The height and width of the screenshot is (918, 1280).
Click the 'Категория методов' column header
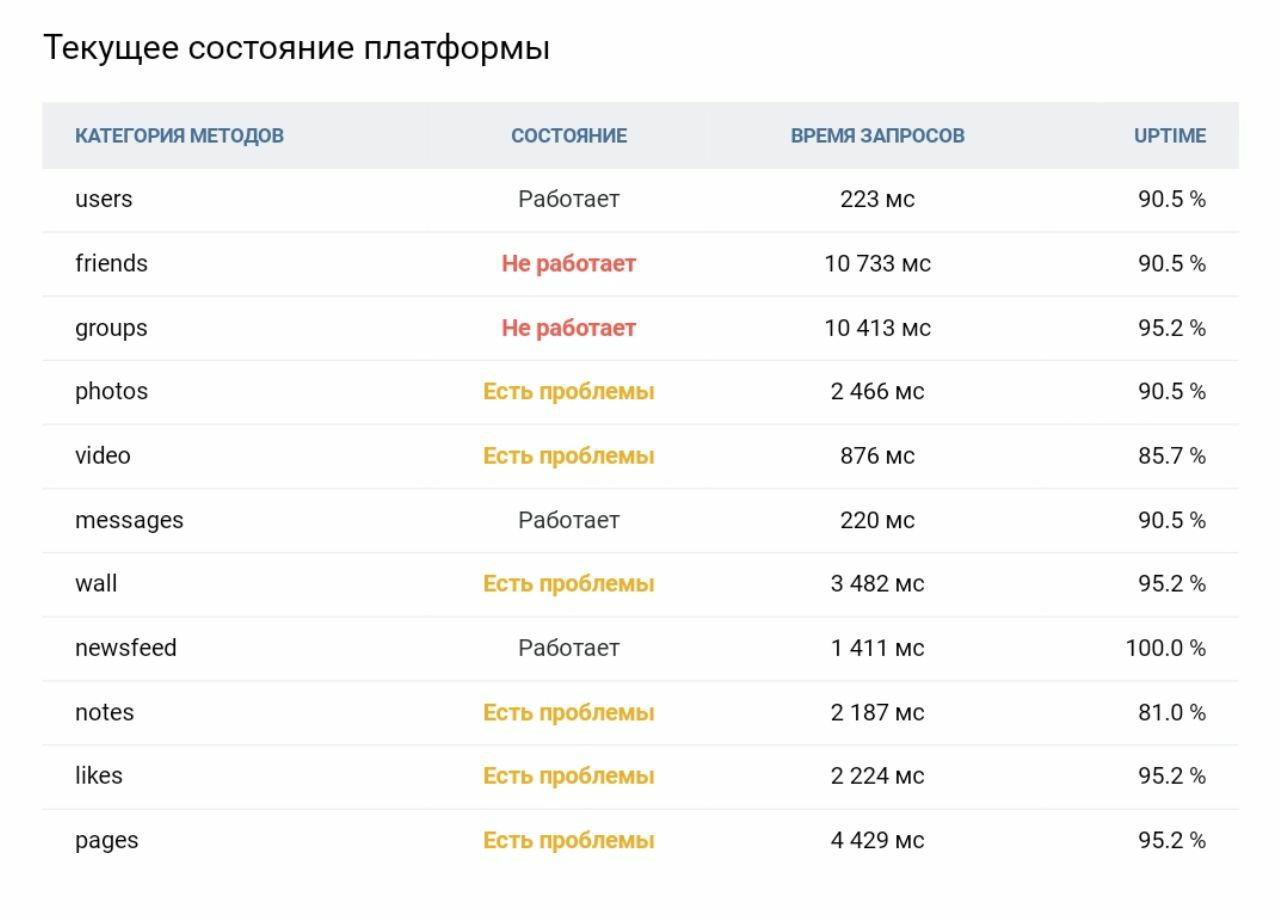[x=179, y=136]
